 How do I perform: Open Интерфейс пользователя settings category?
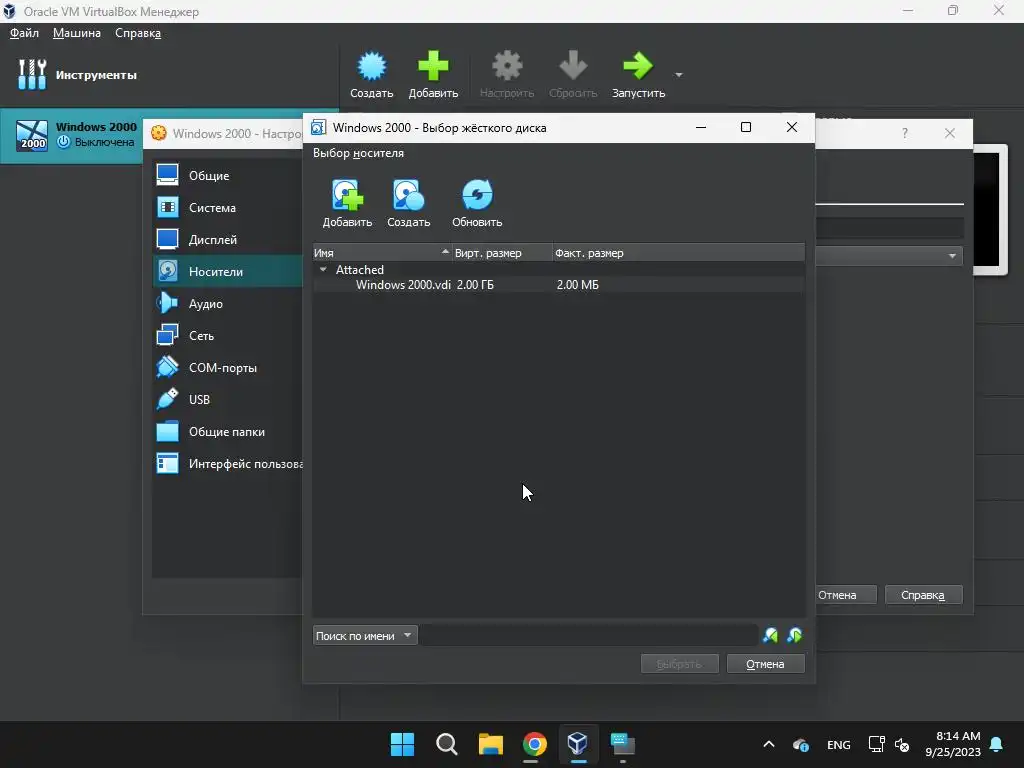coord(227,464)
